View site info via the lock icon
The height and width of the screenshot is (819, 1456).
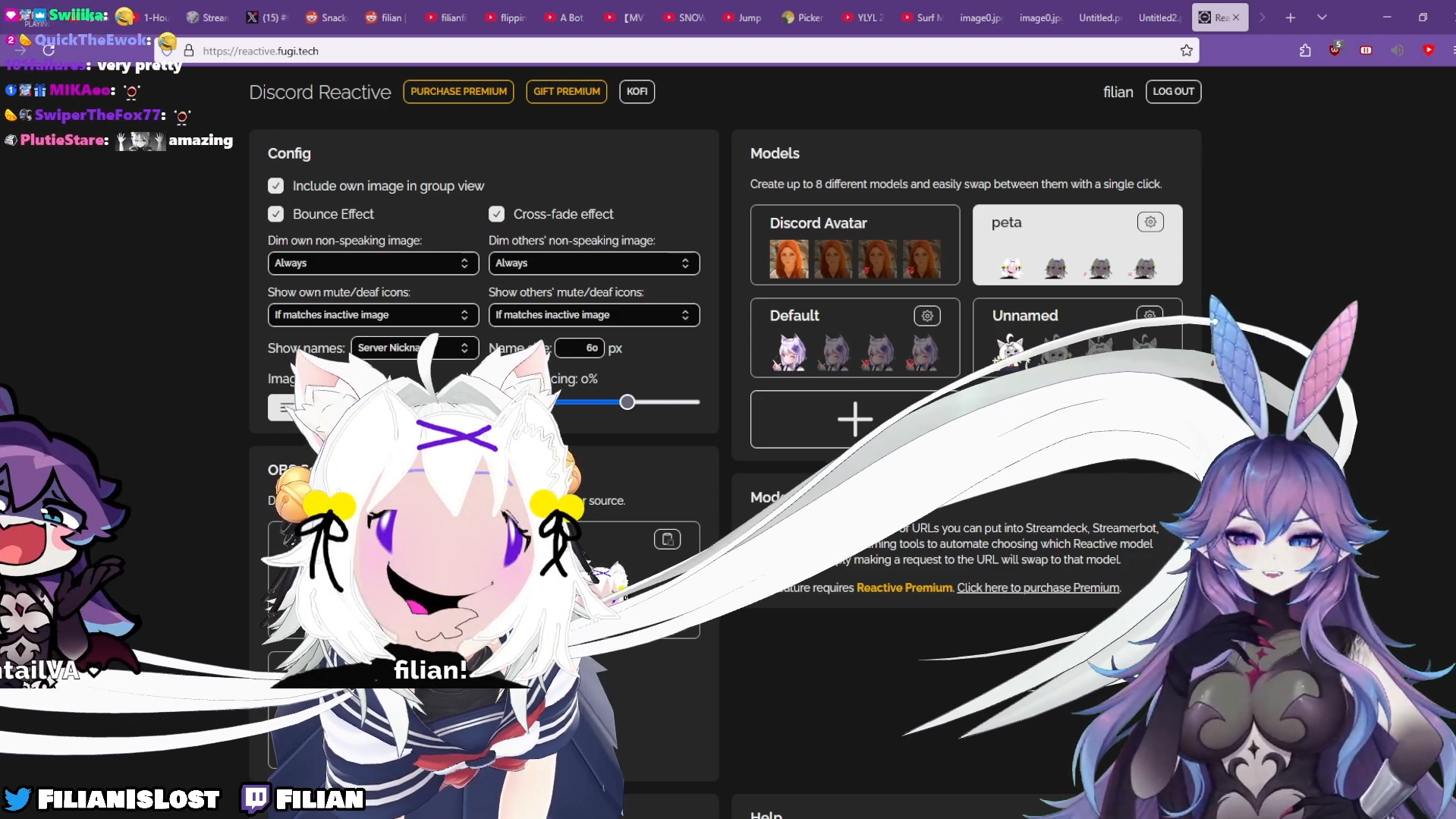[189, 51]
